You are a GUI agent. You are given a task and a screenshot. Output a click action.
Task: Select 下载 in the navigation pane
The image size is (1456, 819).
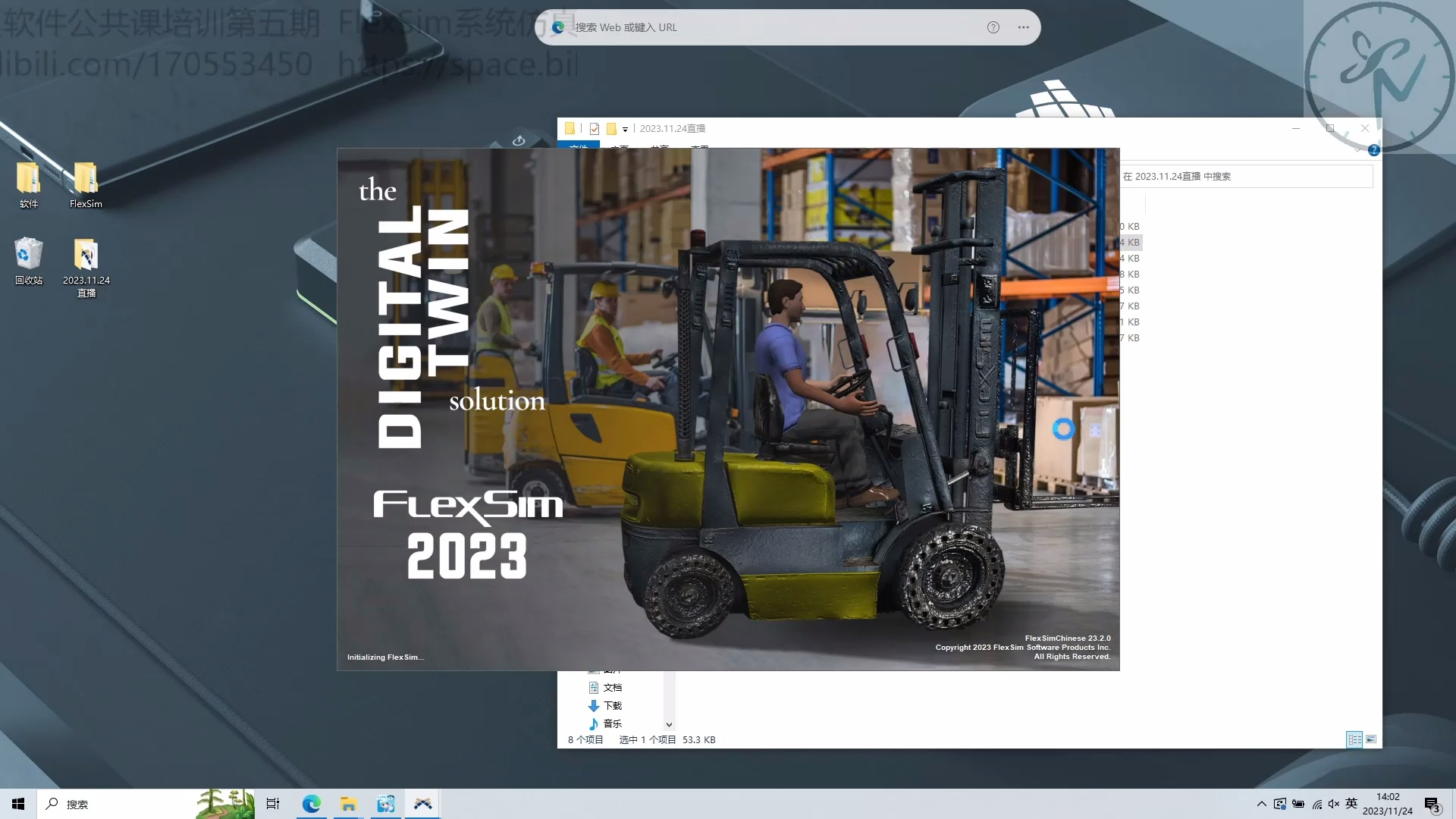point(612,706)
